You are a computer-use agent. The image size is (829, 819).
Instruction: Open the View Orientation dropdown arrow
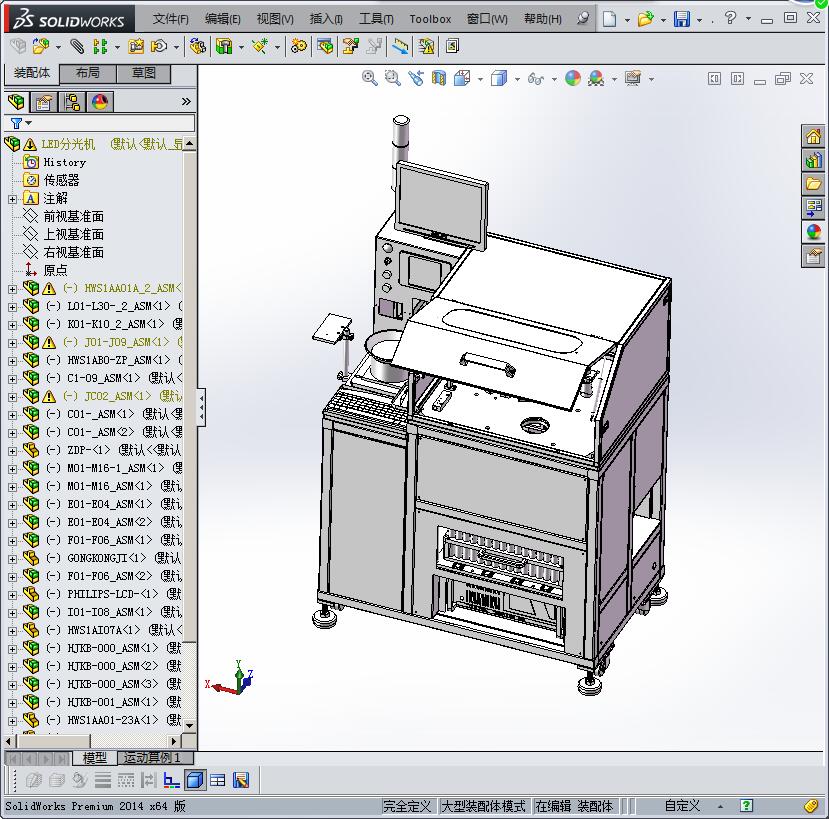480,79
